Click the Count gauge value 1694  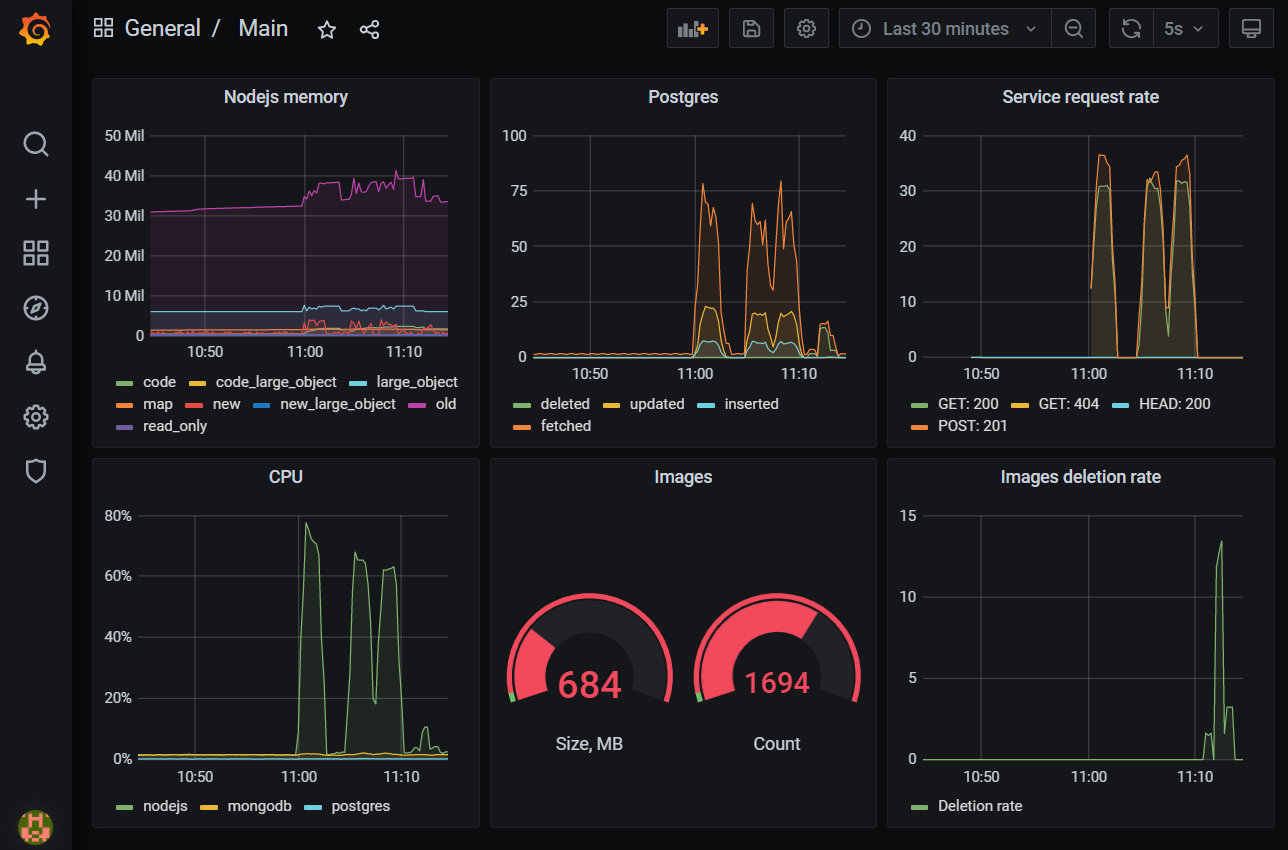777,683
